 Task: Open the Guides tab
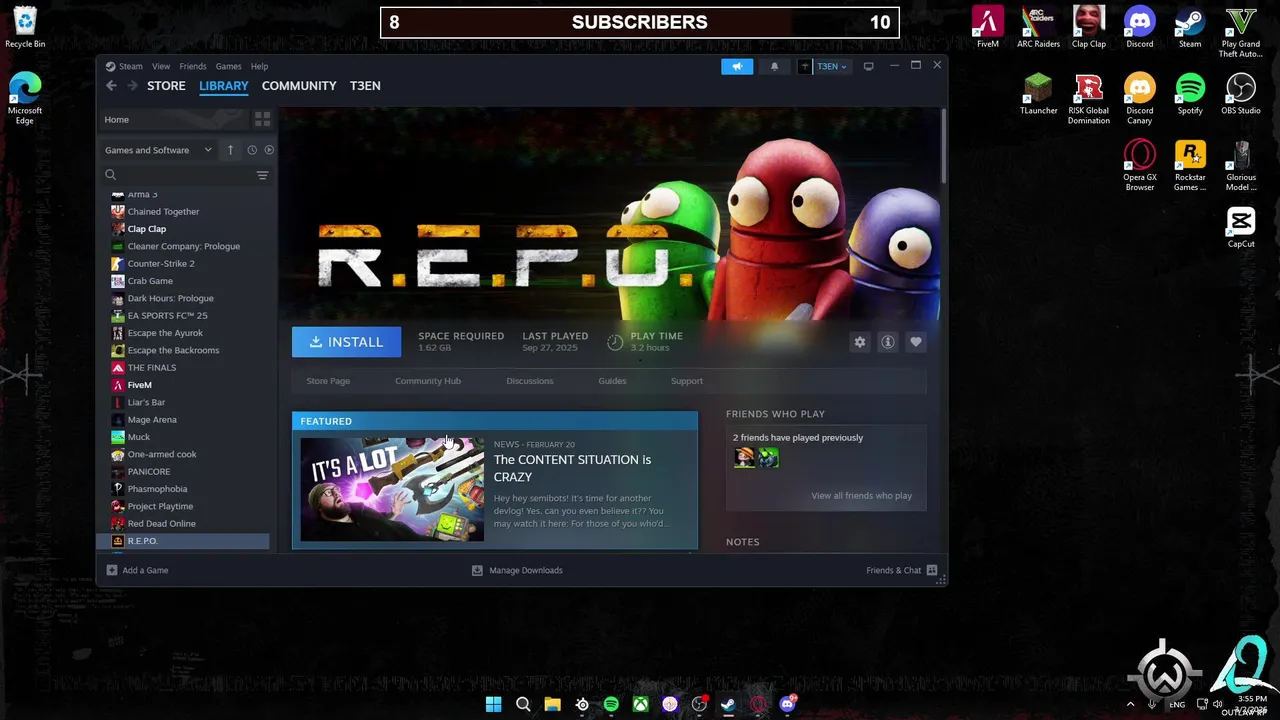click(x=612, y=381)
